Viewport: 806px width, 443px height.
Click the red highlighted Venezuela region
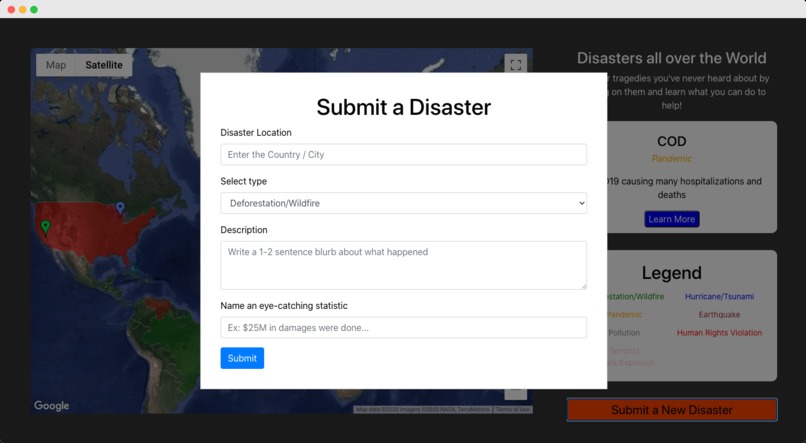point(156,307)
